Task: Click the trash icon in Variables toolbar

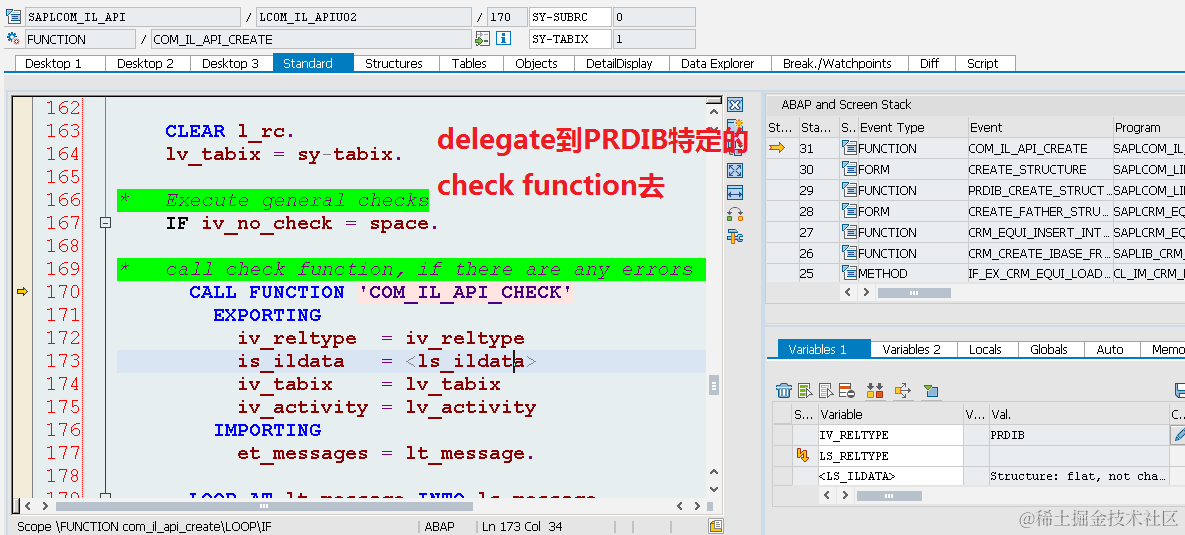Action: click(784, 391)
